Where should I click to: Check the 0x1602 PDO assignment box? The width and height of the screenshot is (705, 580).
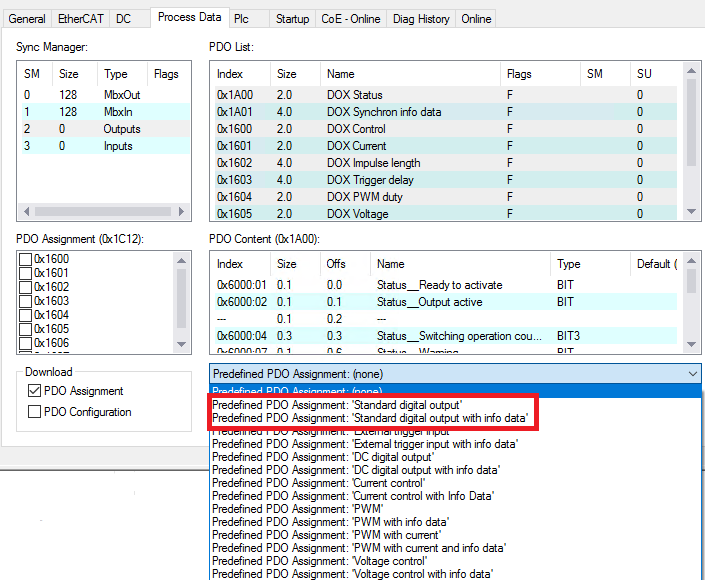pyautogui.click(x=26, y=287)
